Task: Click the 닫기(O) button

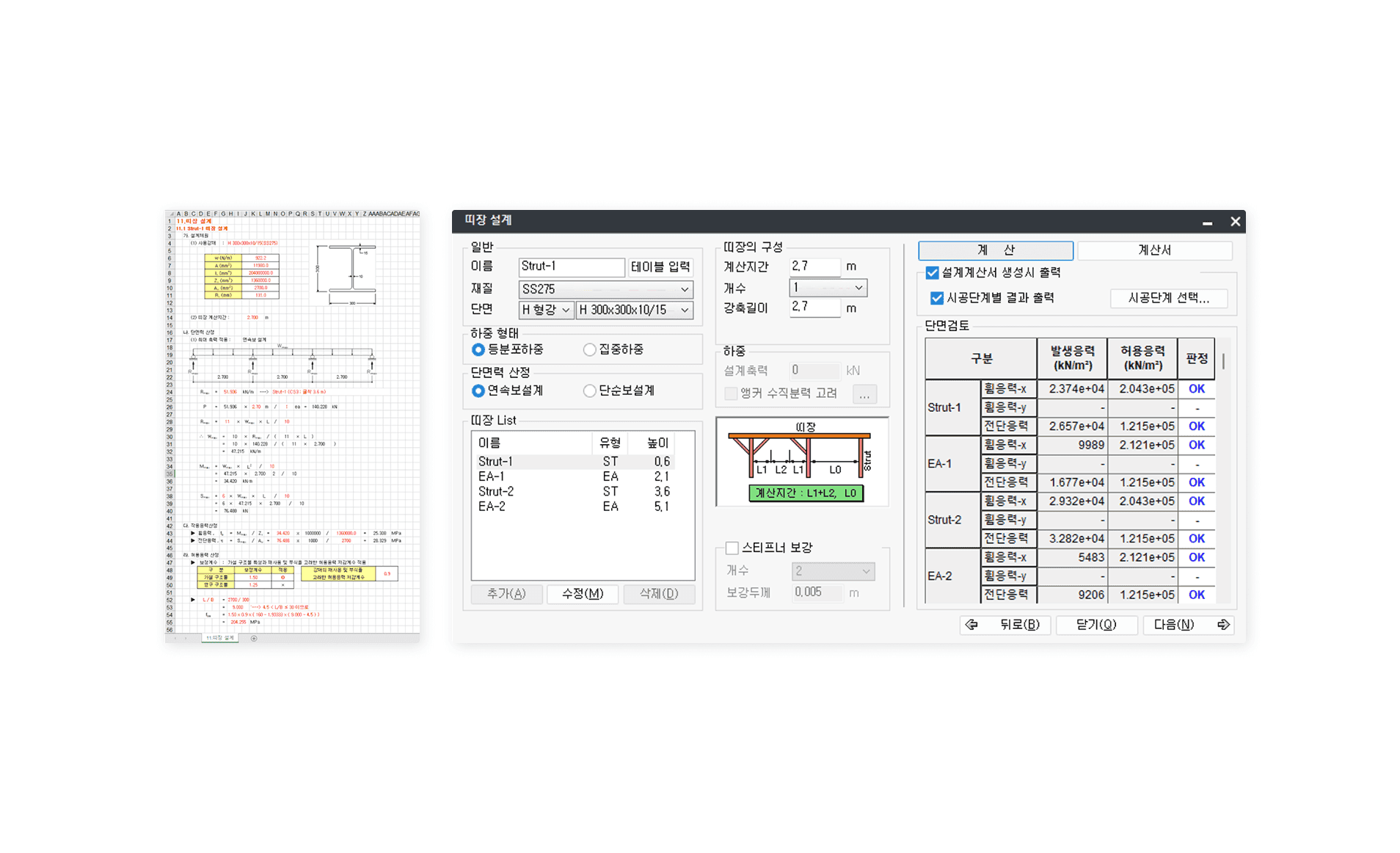Action: [x=1096, y=625]
